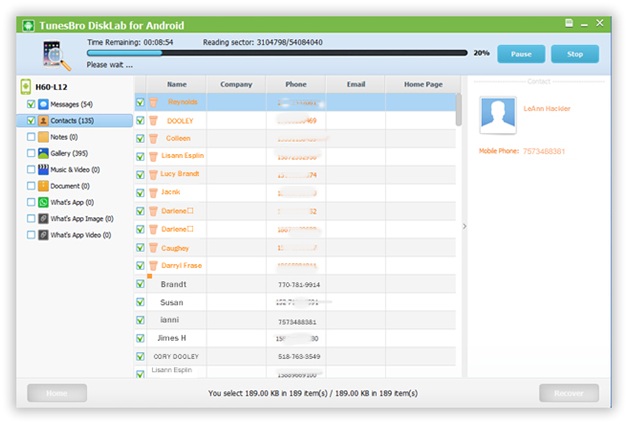628x424 pixels.
Task: Click the contact avatar picture in details panel
Action: tap(497, 115)
